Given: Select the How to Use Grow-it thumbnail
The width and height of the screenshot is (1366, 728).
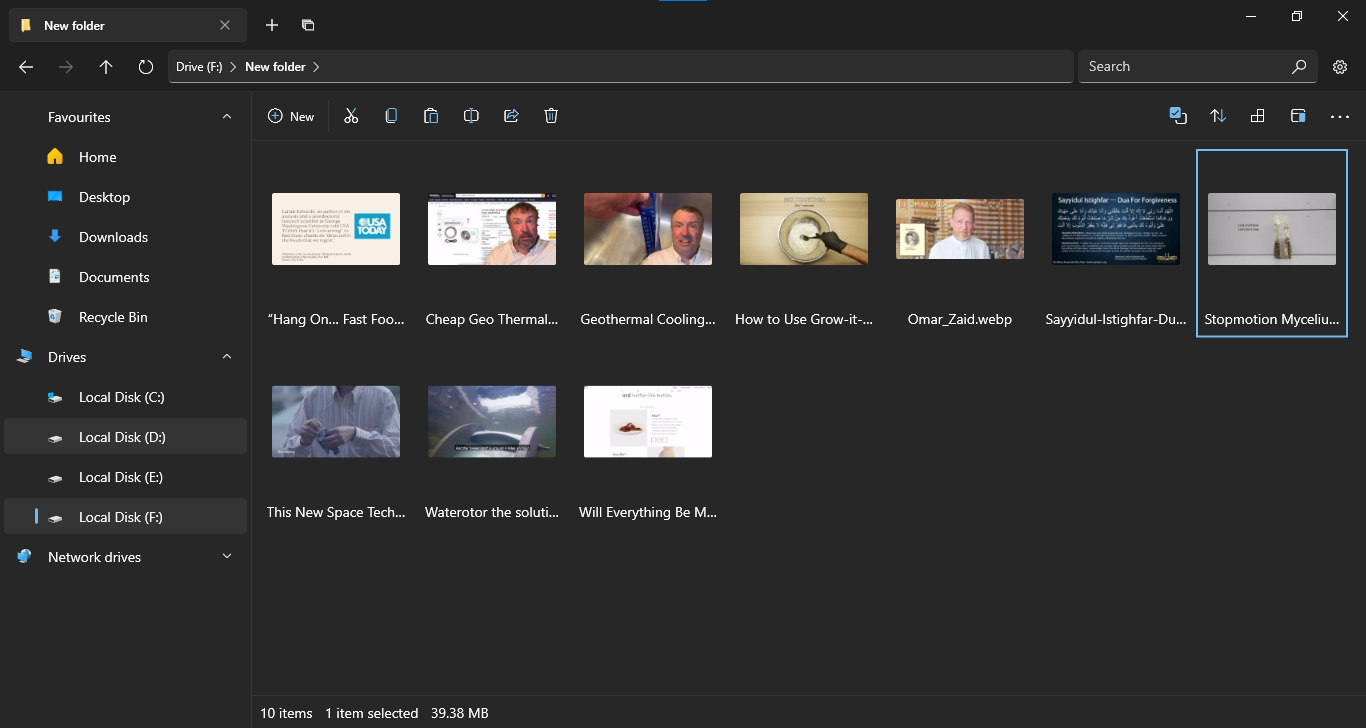Looking at the screenshot, I should (804, 229).
